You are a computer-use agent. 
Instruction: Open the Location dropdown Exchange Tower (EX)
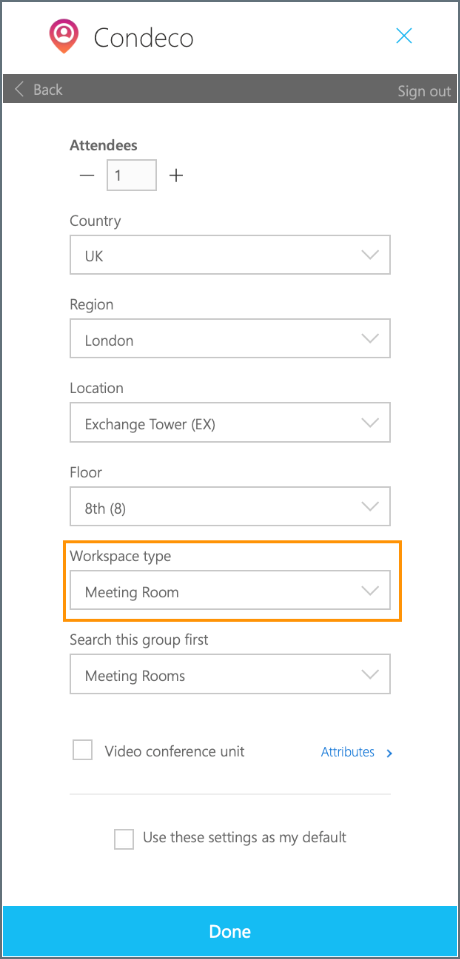[x=230, y=423]
